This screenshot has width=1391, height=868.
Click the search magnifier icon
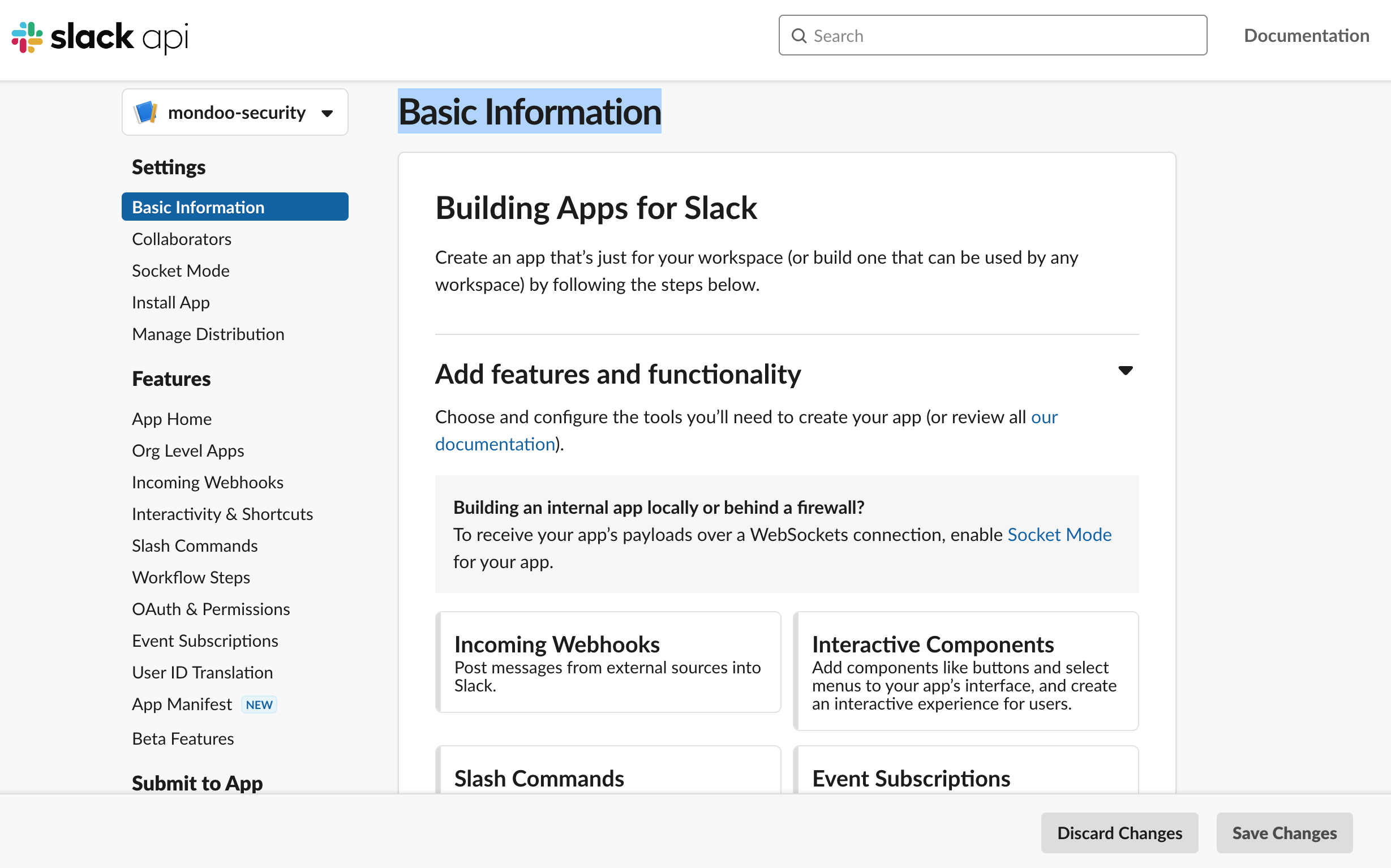pyautogui.click(x=798, y=36)
